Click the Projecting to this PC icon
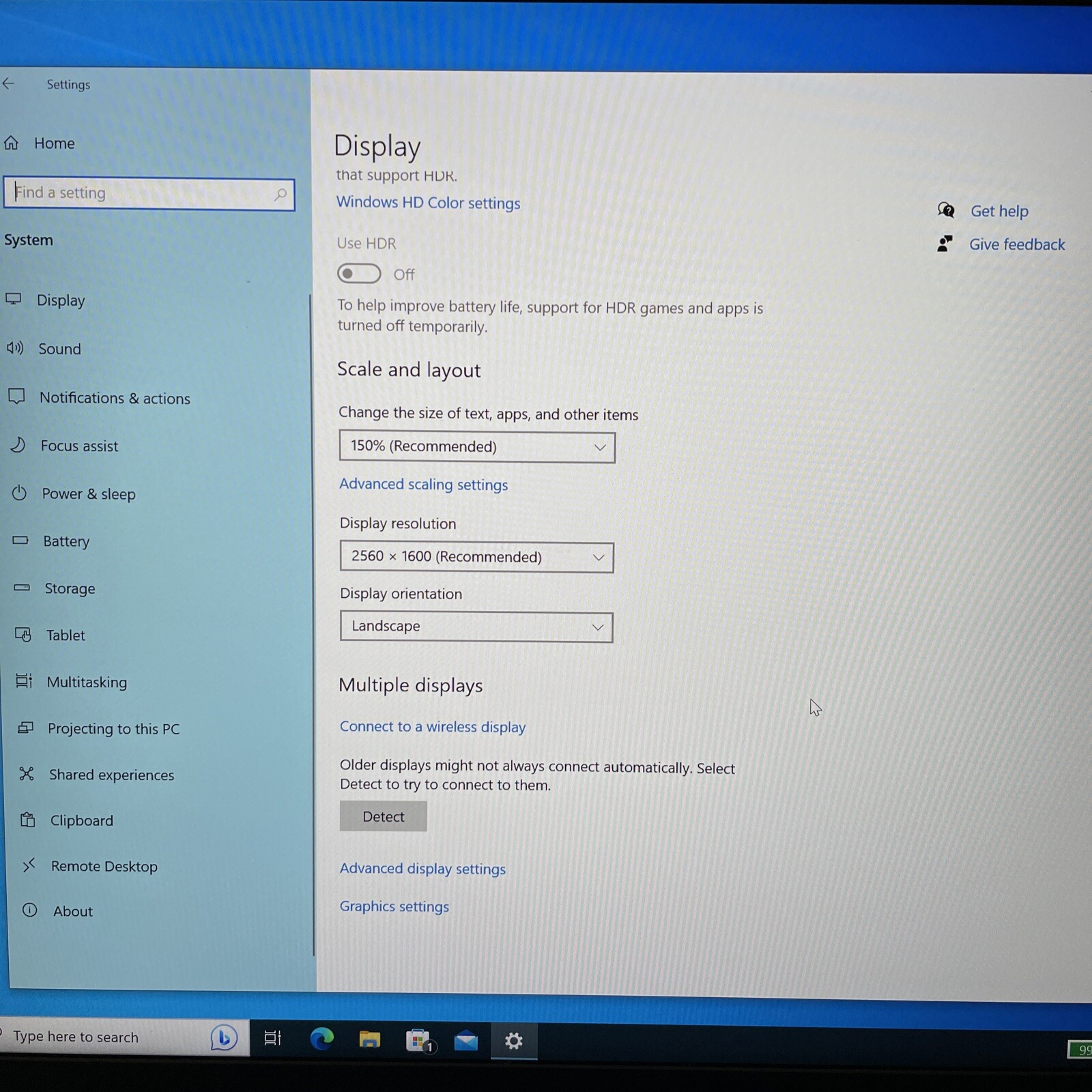 click(x=25, y=728)
